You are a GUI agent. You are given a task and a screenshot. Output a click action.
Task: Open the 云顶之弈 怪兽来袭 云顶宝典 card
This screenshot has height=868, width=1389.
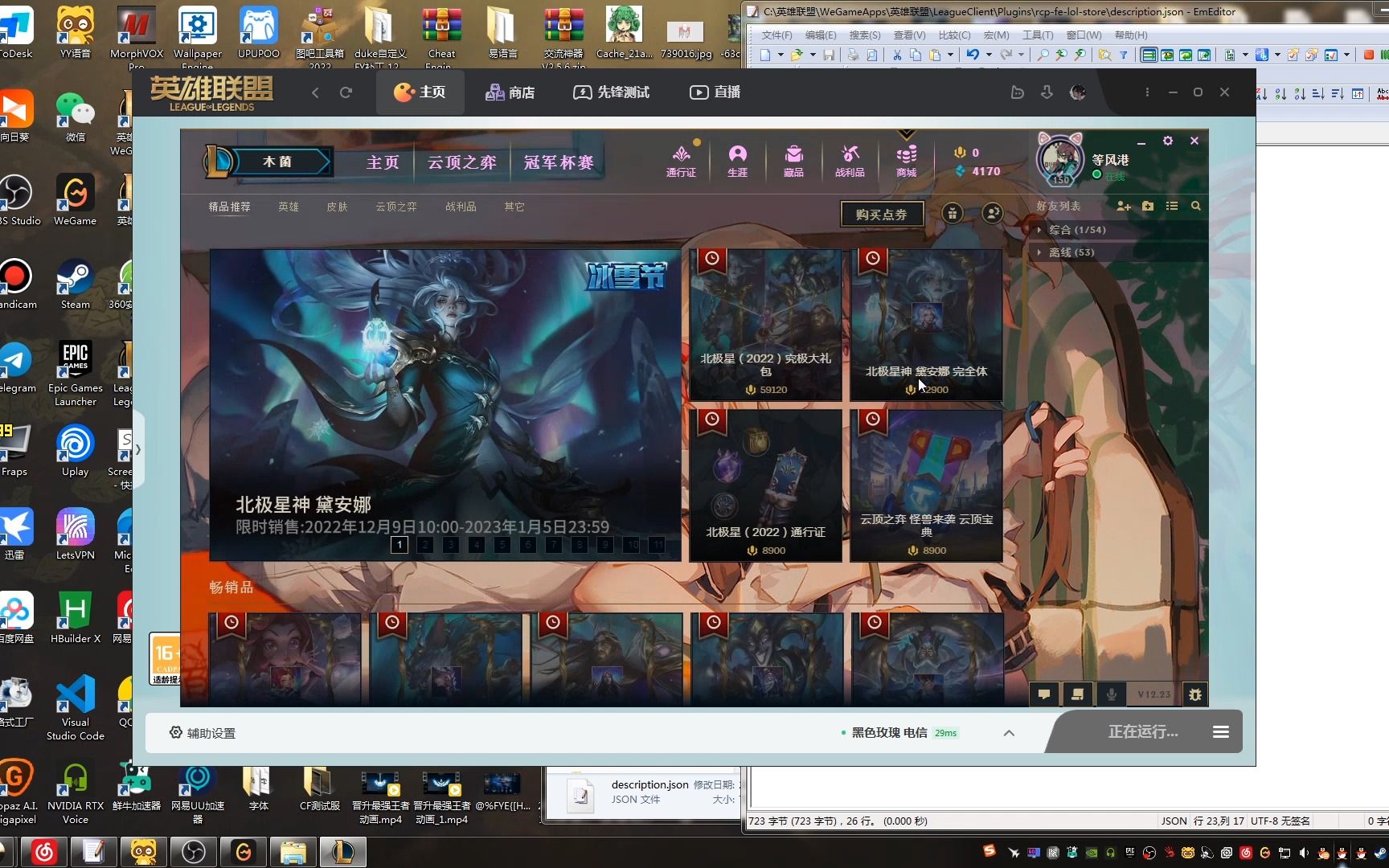[927, 485]
